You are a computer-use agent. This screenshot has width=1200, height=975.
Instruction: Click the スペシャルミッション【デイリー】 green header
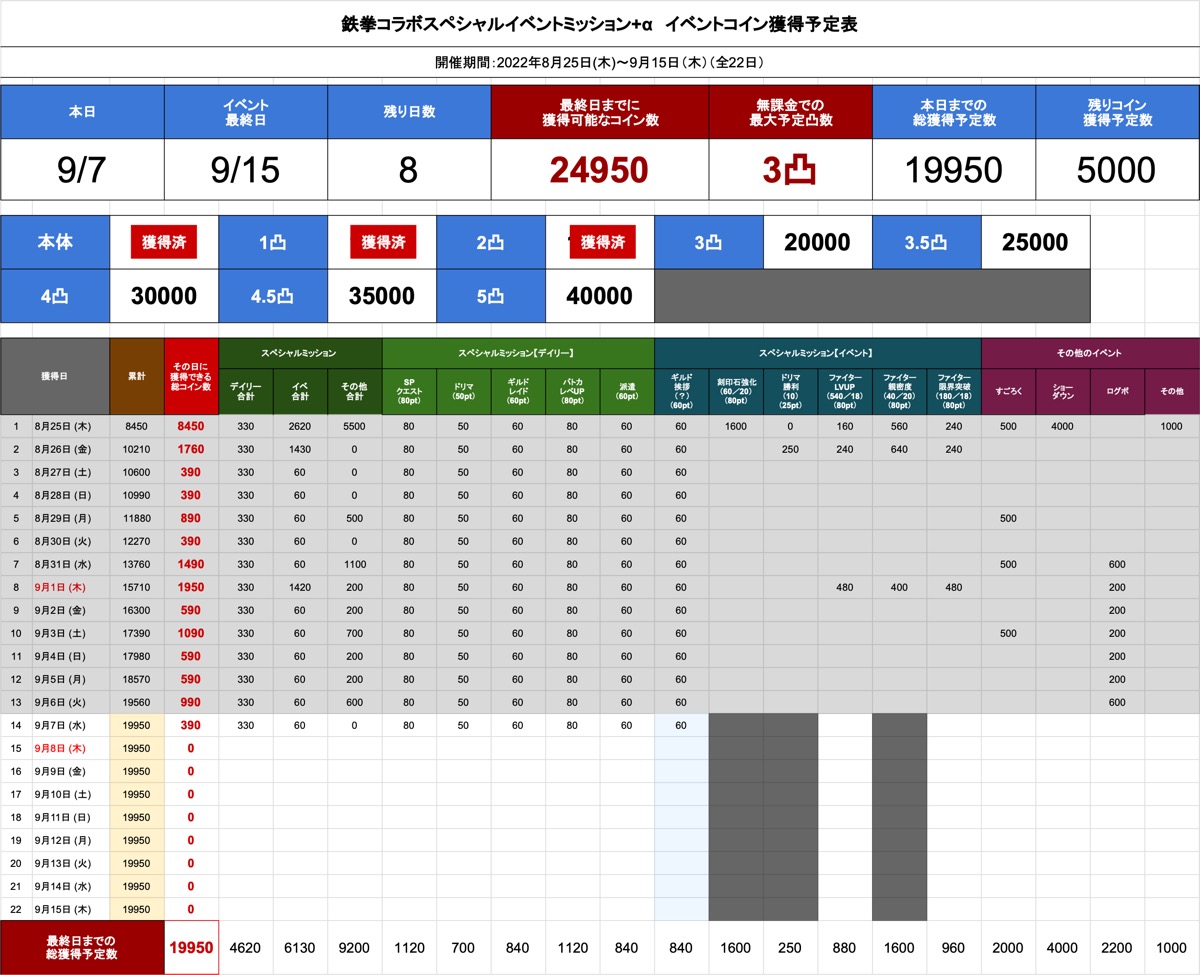click(x=517, y=353)
